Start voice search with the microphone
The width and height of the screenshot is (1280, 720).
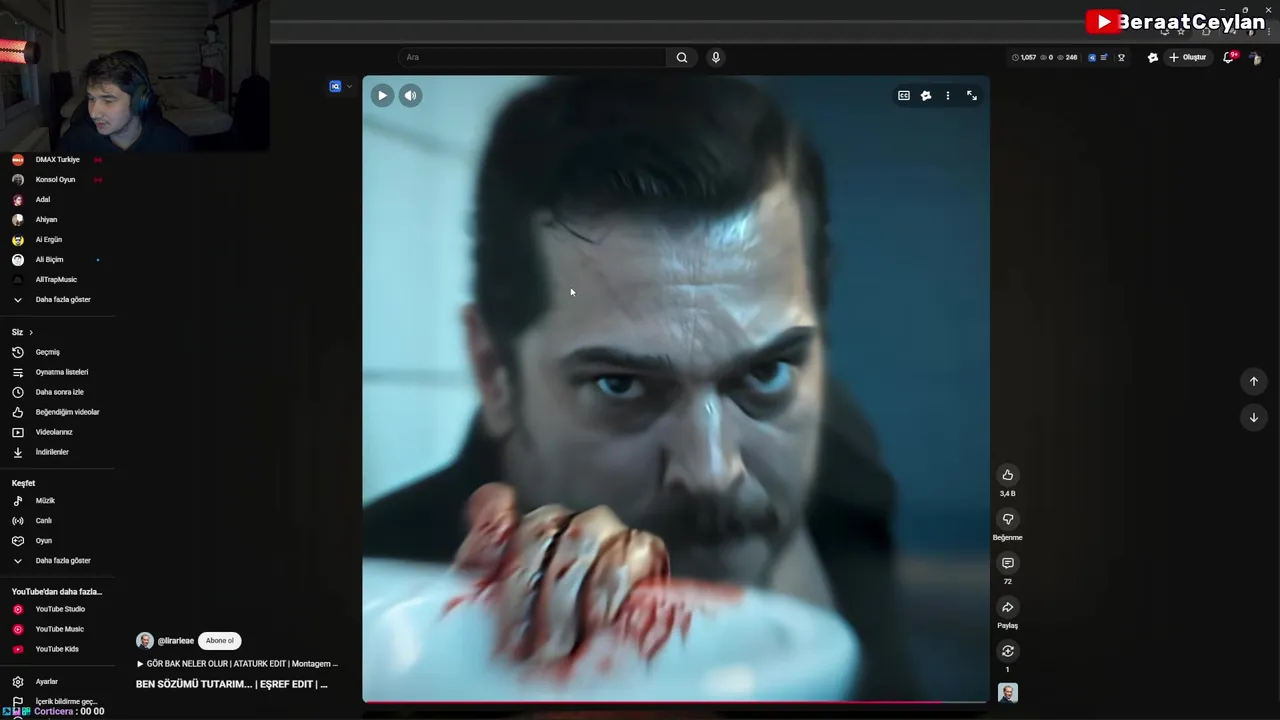716,57
